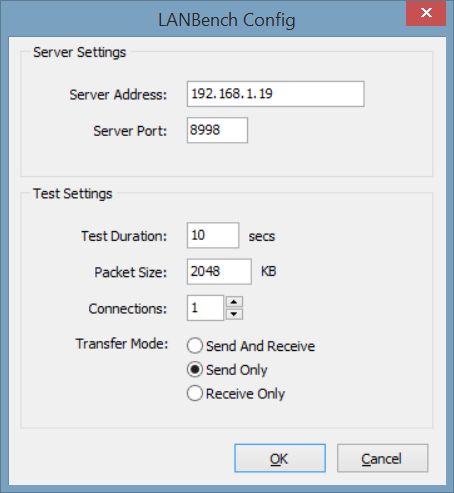
Task: Increase Connections with up arrow
Action: click(234, 302)
